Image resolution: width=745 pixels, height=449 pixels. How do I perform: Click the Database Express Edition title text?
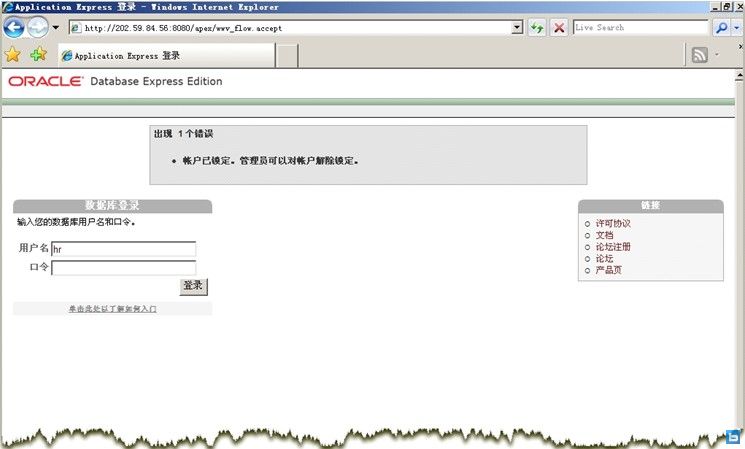click(156, 81)
